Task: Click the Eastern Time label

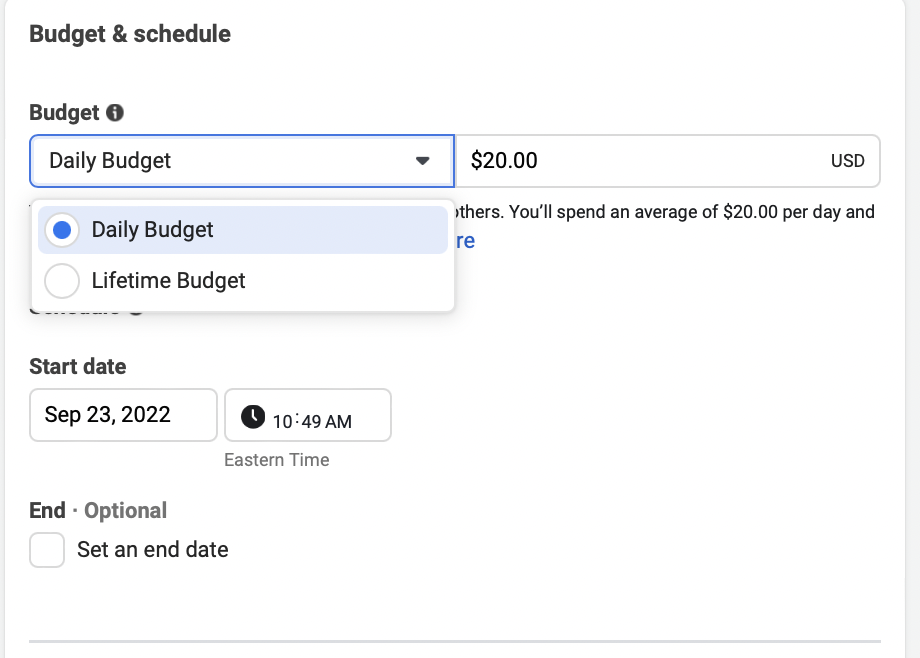Action: point(276,460)
